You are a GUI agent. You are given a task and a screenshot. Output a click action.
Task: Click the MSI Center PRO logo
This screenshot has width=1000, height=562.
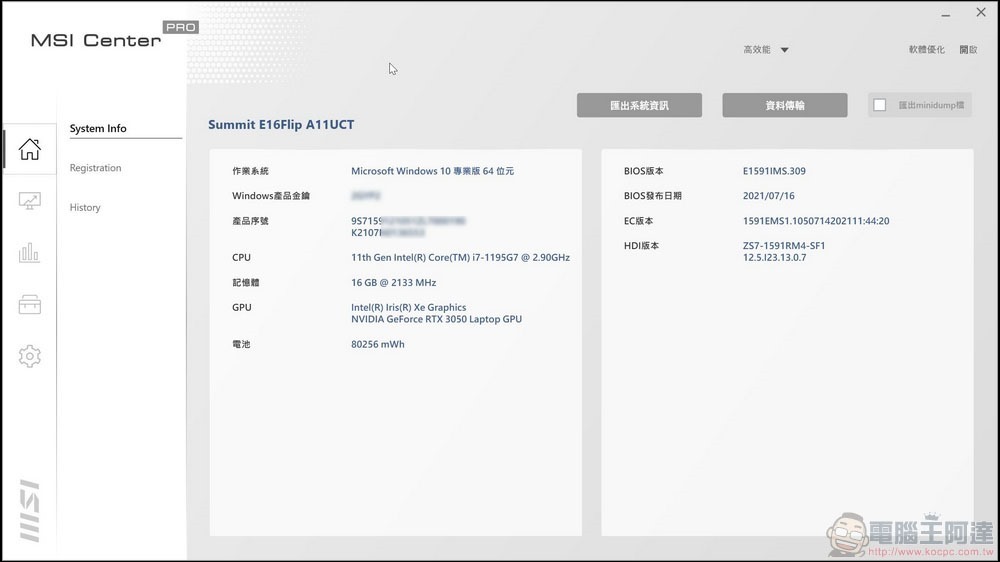pos(112,38)
